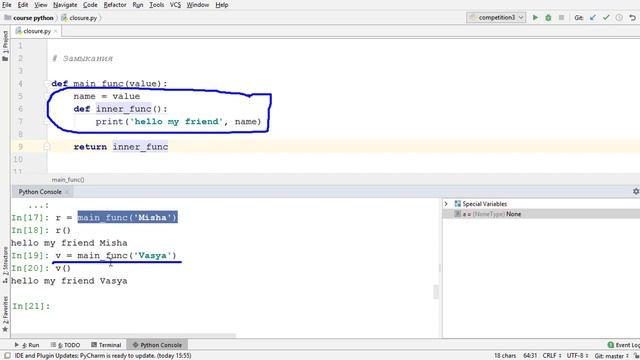Open the Run tool window tab
640x360 pixels.
point(27,345)
